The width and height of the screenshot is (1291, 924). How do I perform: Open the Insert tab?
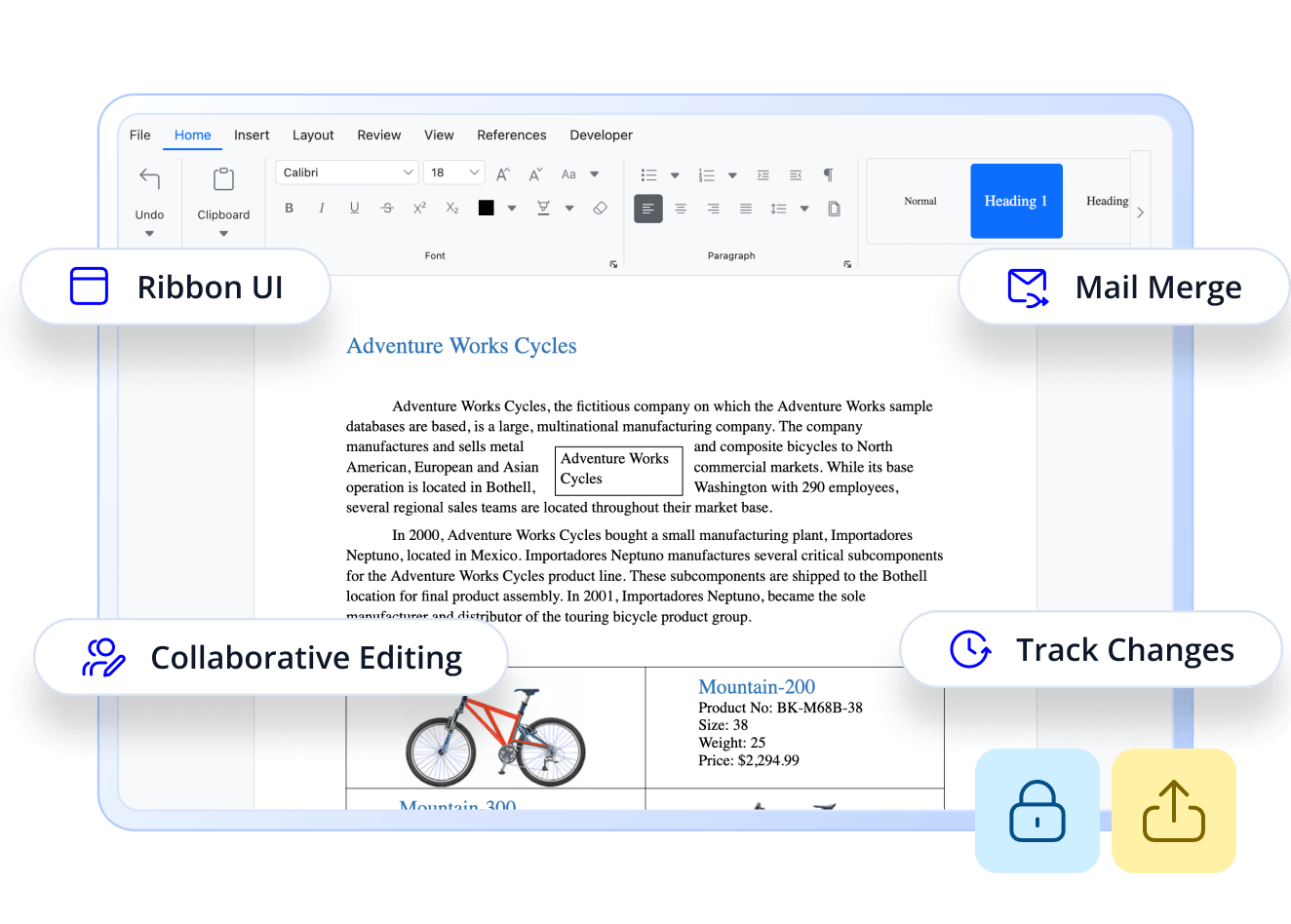click(x=252, y=135)
